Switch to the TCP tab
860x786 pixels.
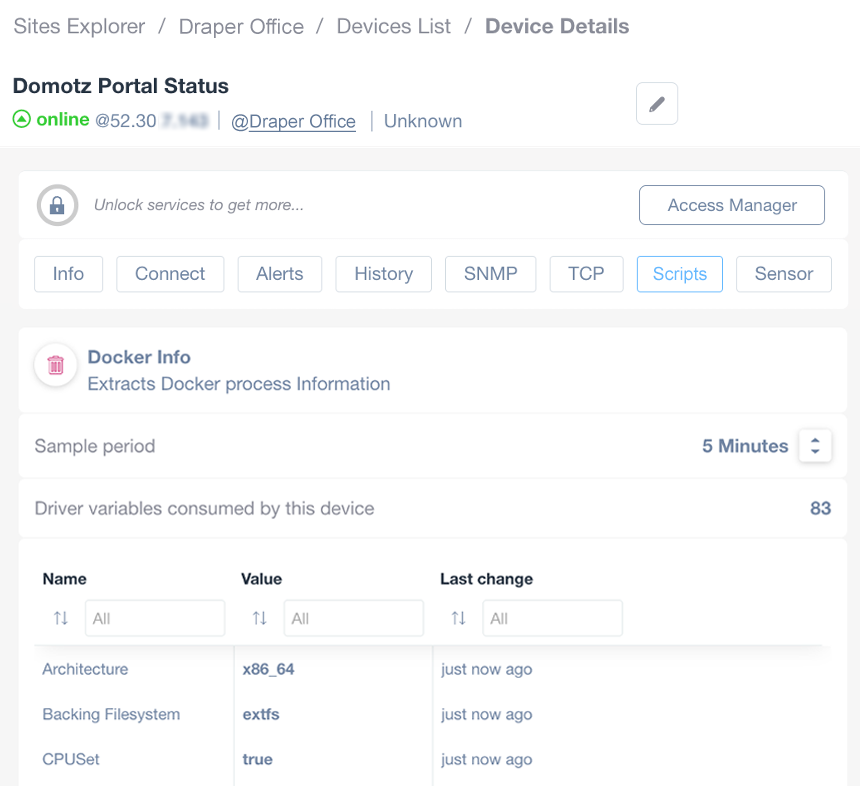click(x=586, y=274)
